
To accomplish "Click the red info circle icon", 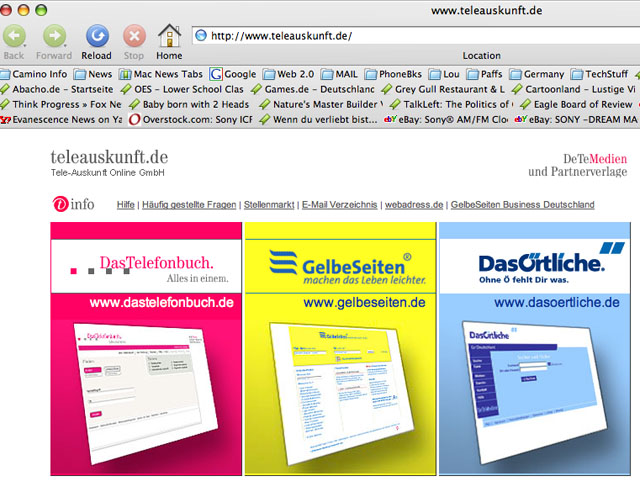I will (x=60, y=204).
